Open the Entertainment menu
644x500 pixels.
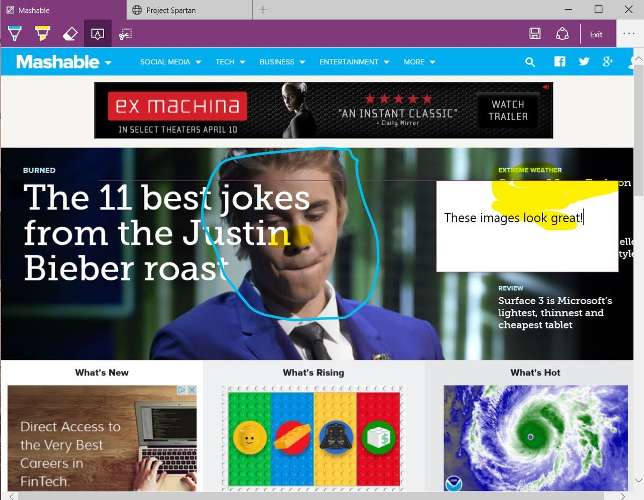pyautogui.click(x=354, y=62)
